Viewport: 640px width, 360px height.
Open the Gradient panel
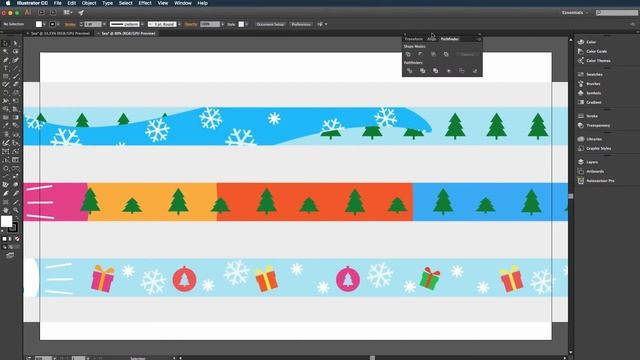(x=590, y=102)
